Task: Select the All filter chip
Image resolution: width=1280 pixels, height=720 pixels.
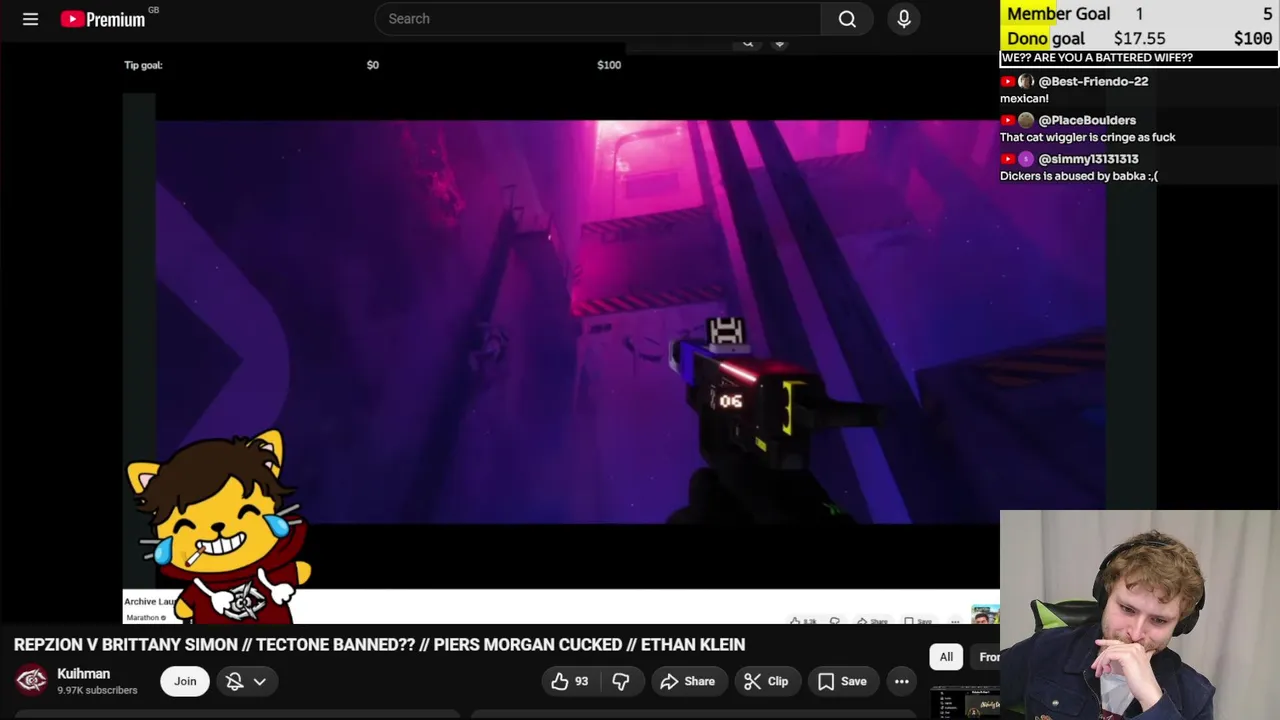Action: click(946, 657)
